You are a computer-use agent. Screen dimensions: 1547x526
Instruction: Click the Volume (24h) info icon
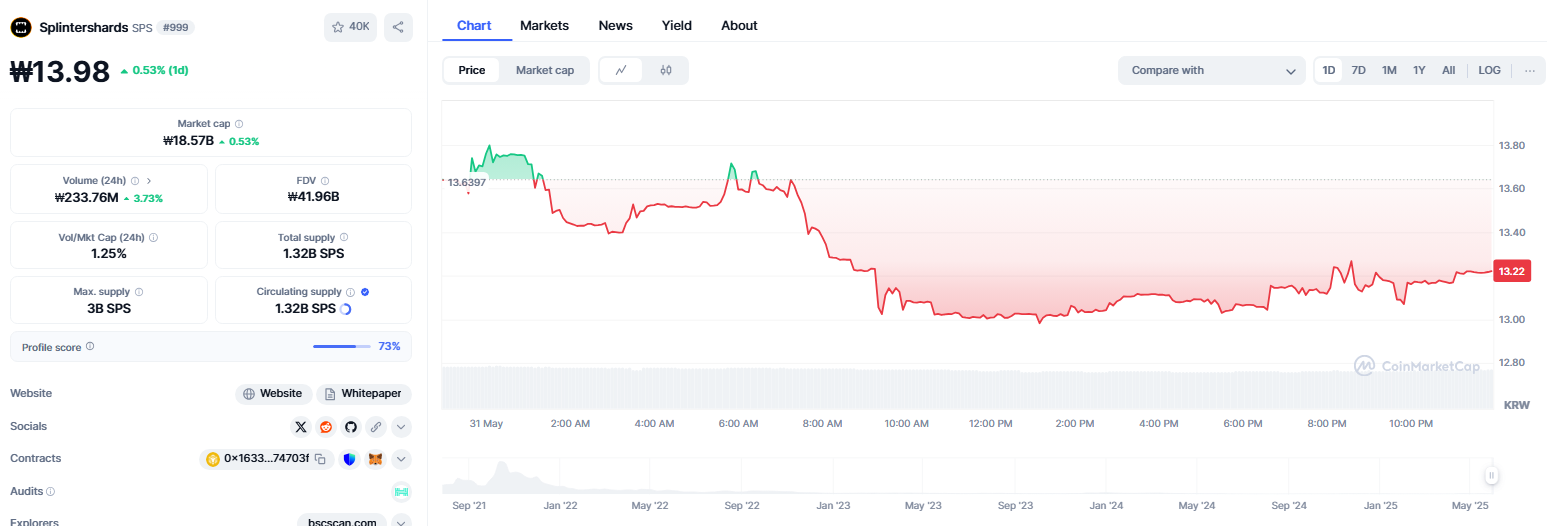135,181
